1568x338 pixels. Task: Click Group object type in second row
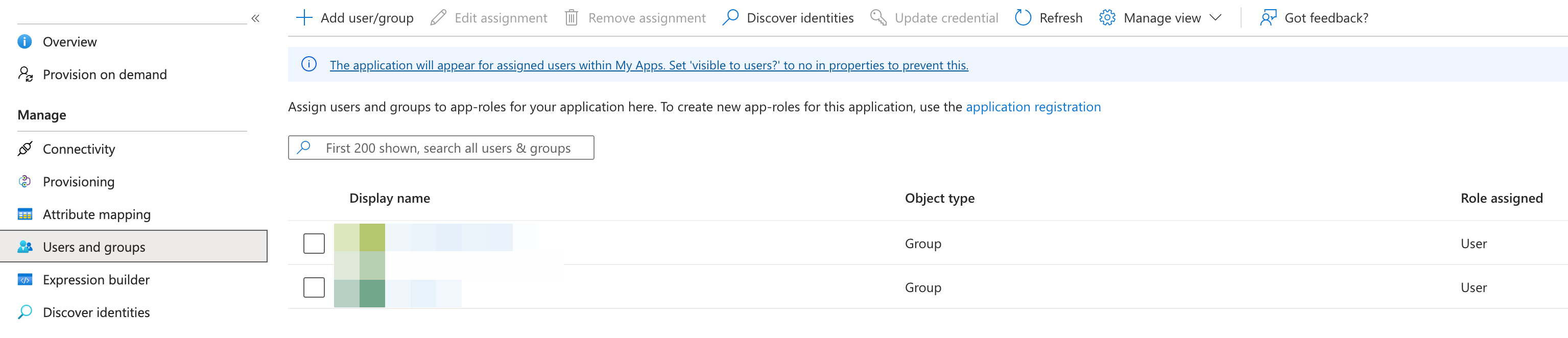(923, 287)
